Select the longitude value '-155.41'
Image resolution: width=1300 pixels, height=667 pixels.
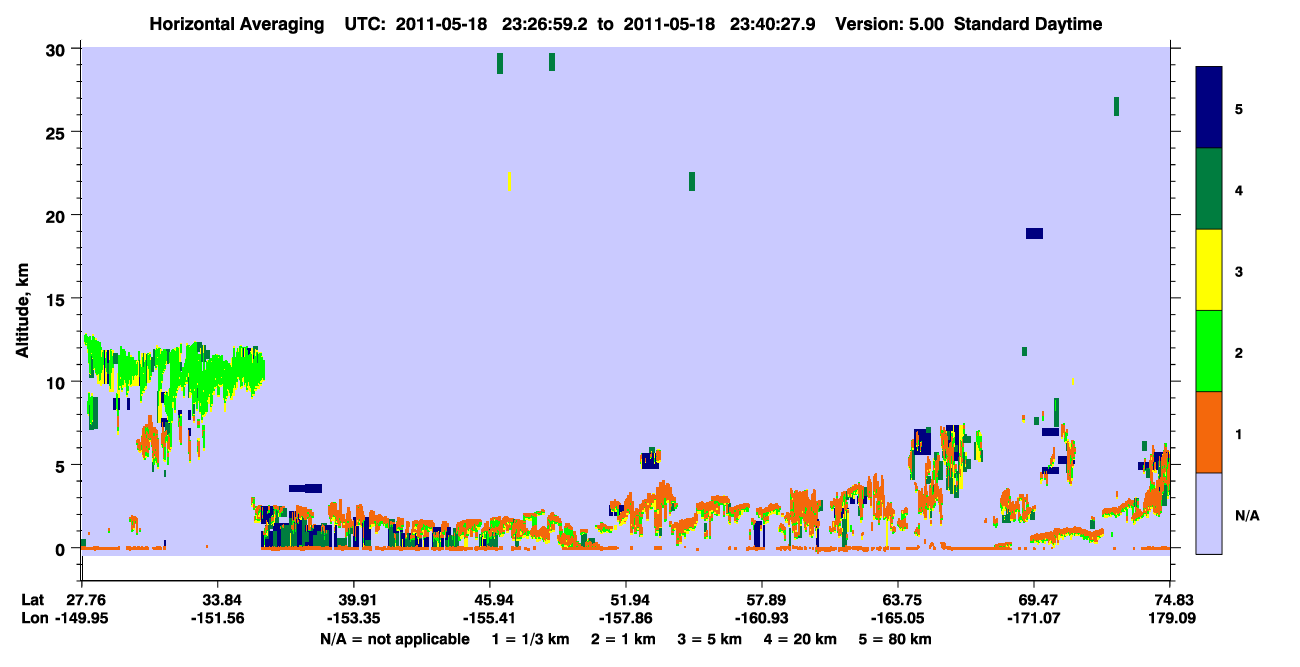(489, 618)
